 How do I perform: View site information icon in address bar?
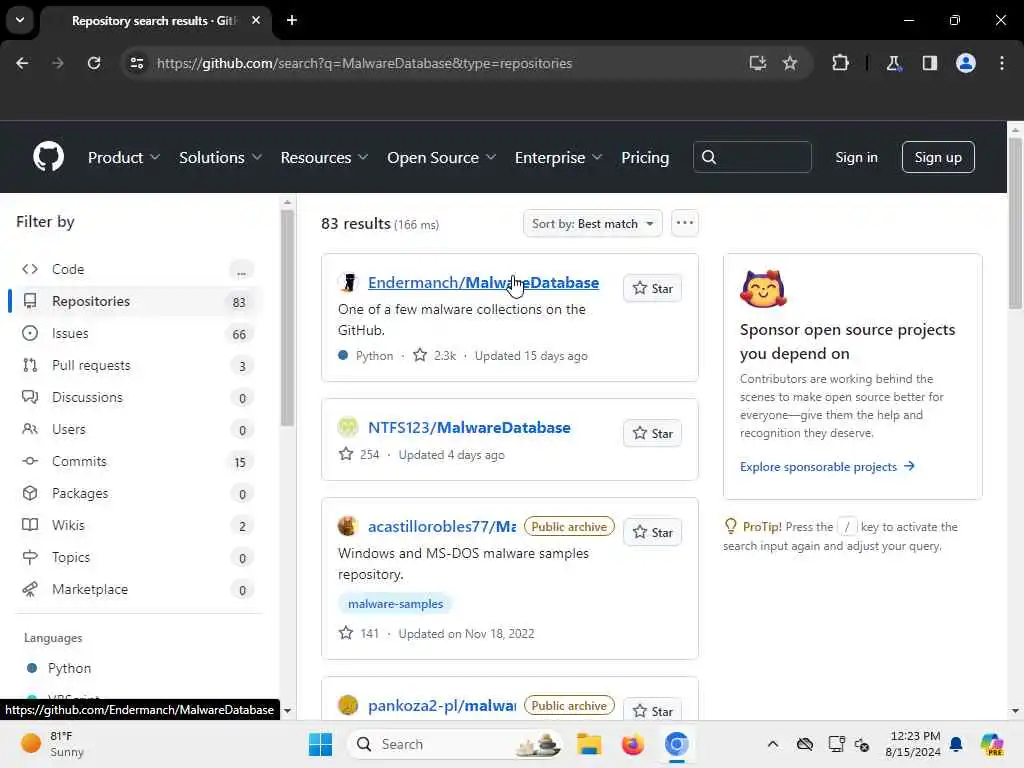(x=137, y=63)
